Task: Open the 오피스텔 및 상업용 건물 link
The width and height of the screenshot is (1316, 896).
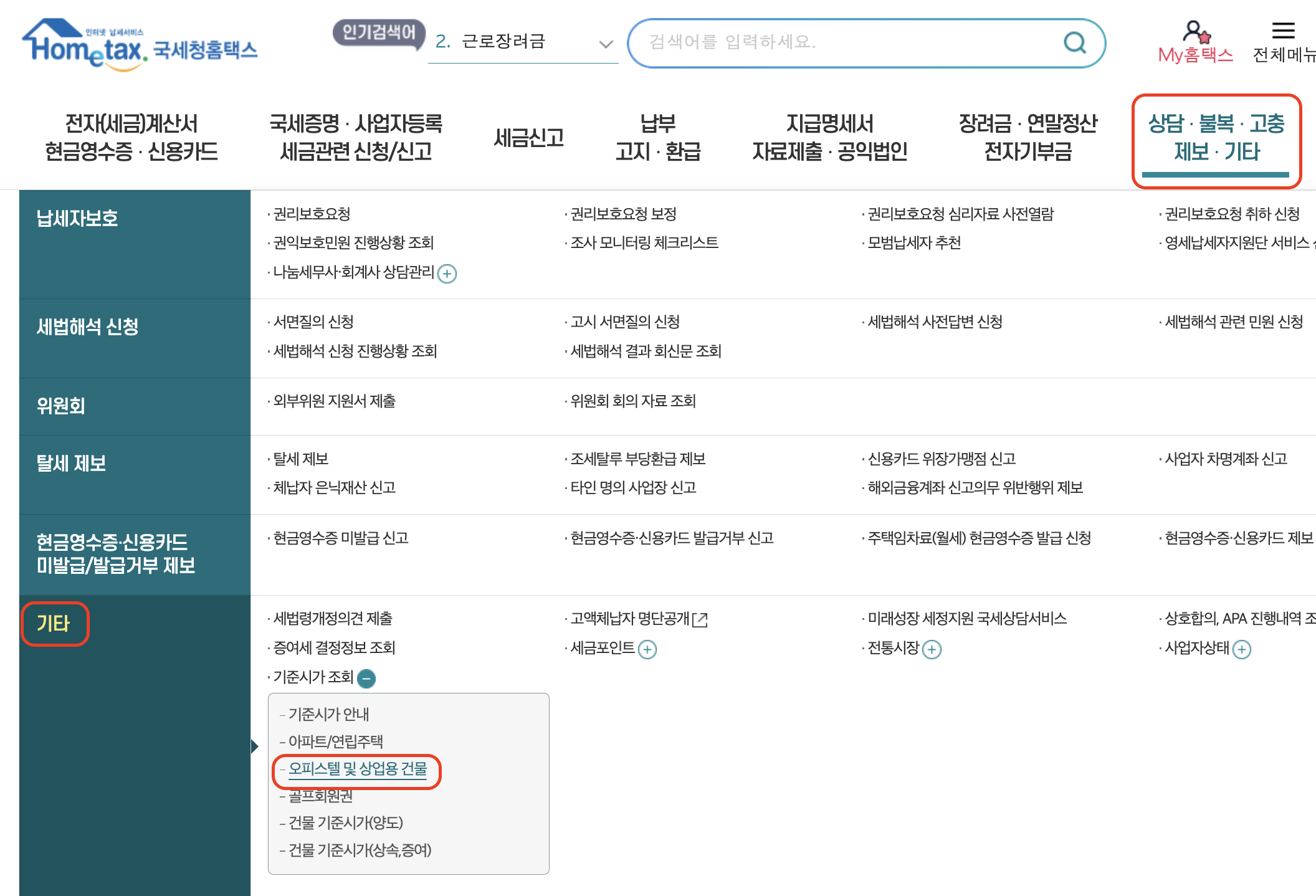Action: point(358,770)
